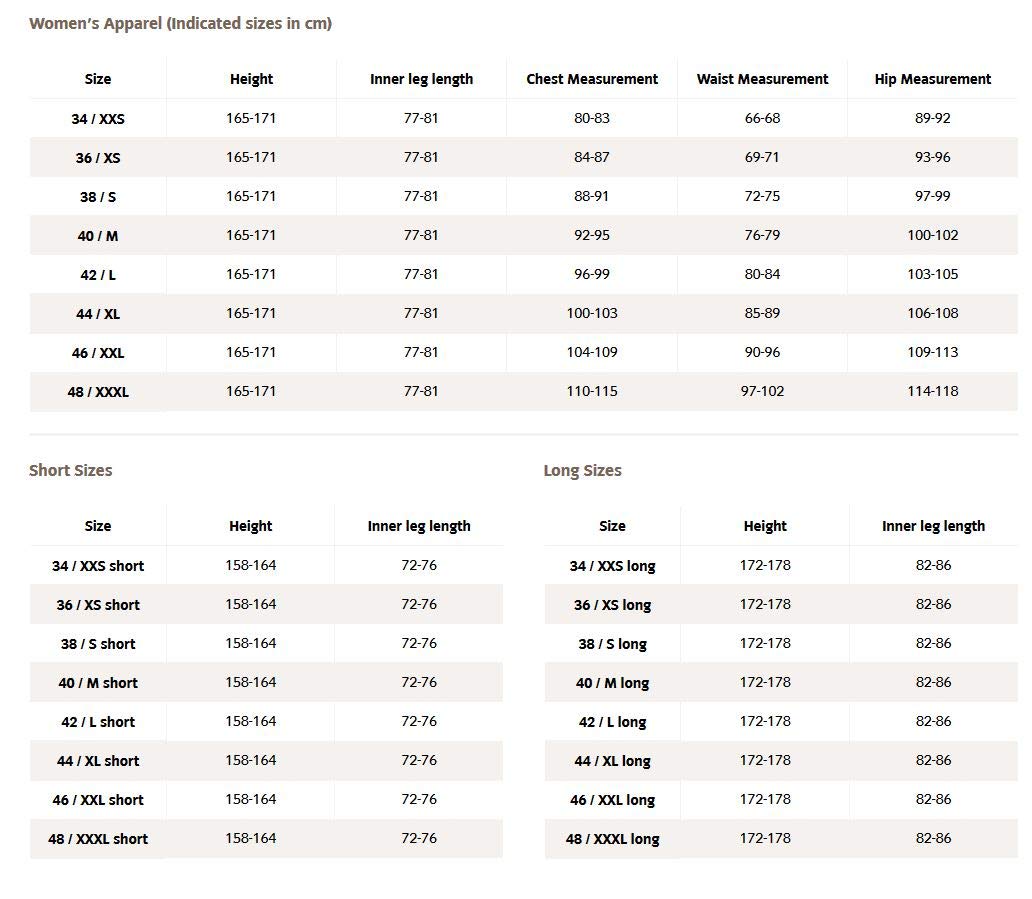Select the 97-102 waist measurement cell
Screen dimensions: 1032x899
pyautogui.click(x=762, y=391)
